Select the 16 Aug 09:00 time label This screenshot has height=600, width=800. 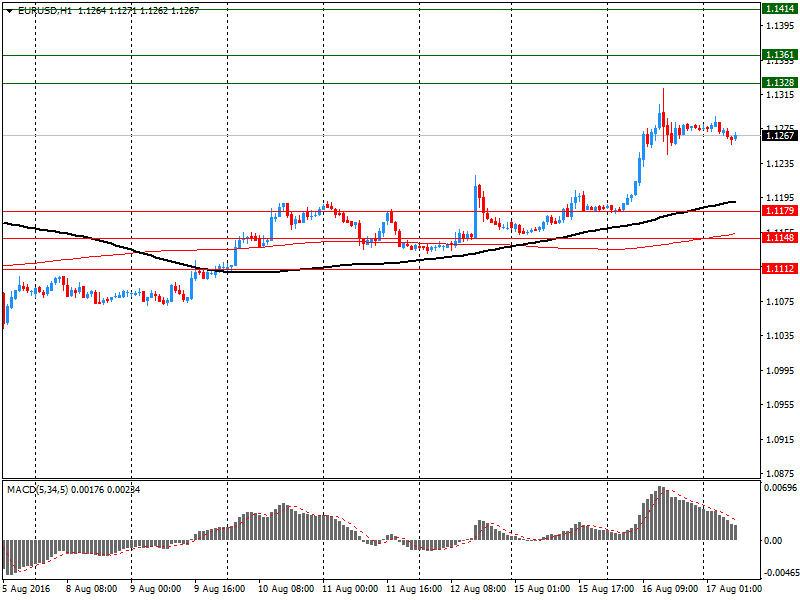(x=670, y=589)
